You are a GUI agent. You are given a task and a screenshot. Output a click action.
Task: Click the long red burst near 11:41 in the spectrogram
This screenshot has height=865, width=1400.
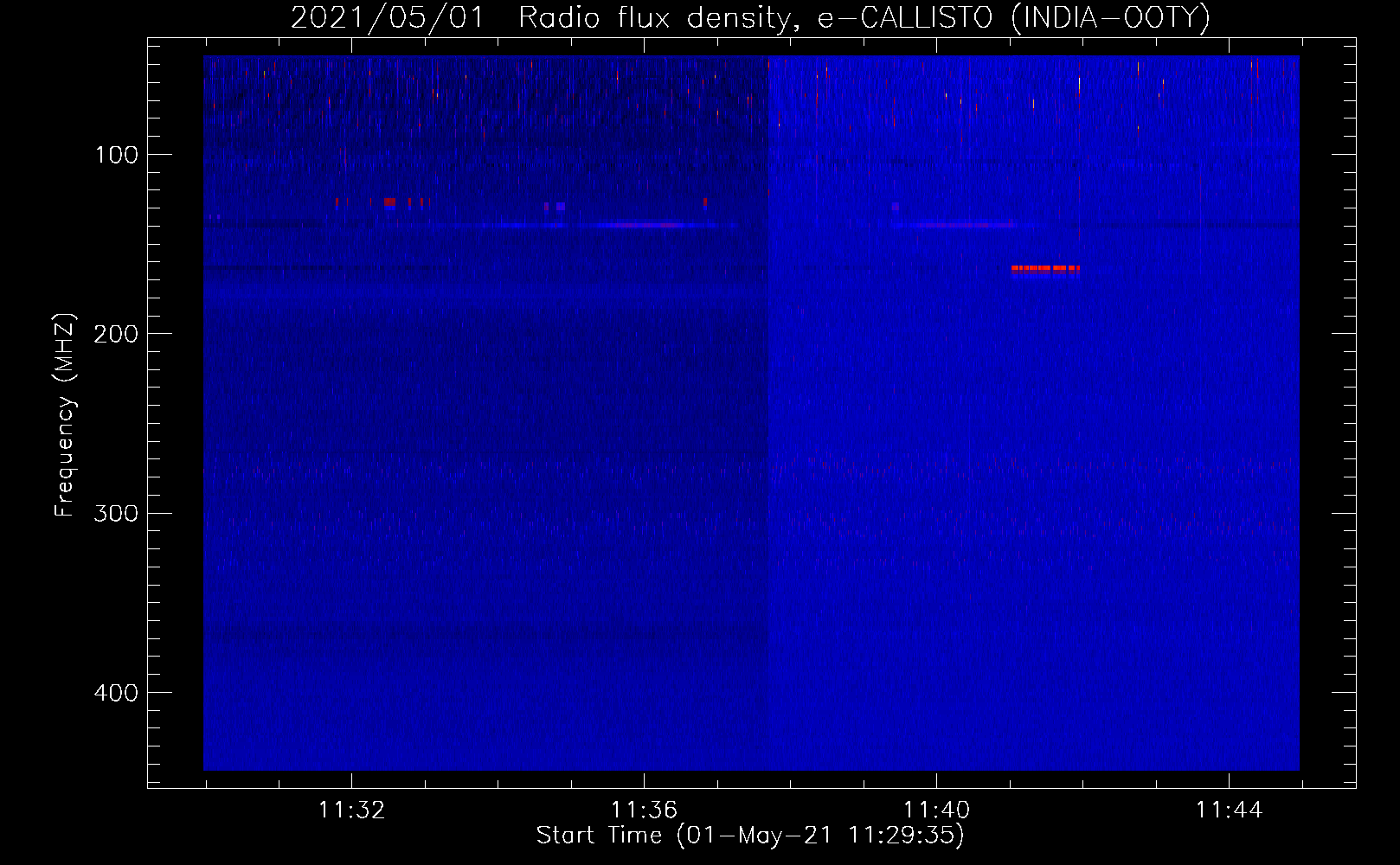(1045, 269)
